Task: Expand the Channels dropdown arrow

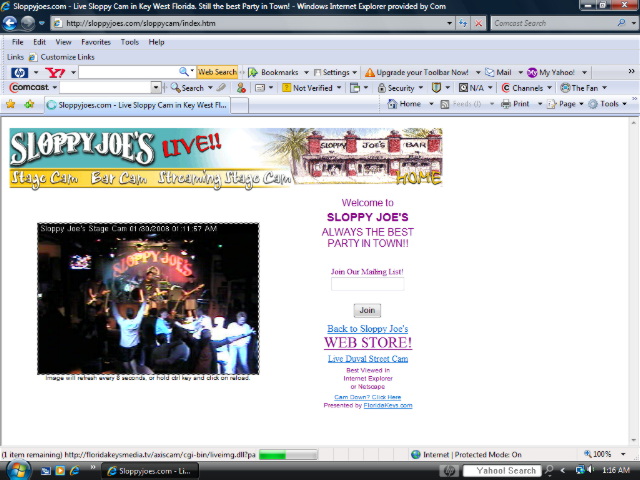Action: pyautogui.click(x=549, y=88)
